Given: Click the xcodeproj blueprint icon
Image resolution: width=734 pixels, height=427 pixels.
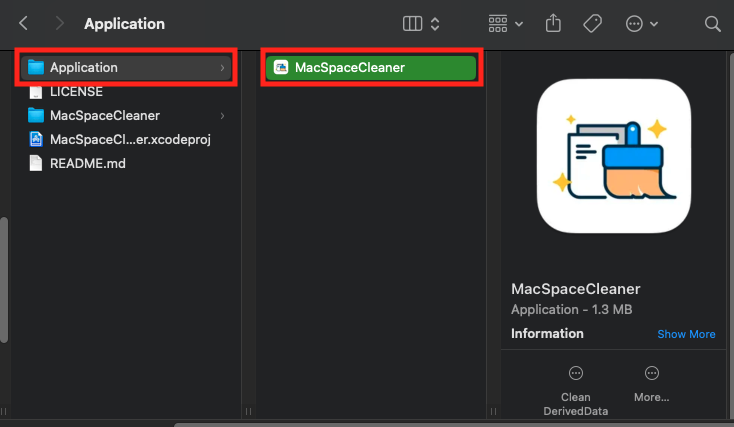Looking at the screenshot, I should point(36,140).
